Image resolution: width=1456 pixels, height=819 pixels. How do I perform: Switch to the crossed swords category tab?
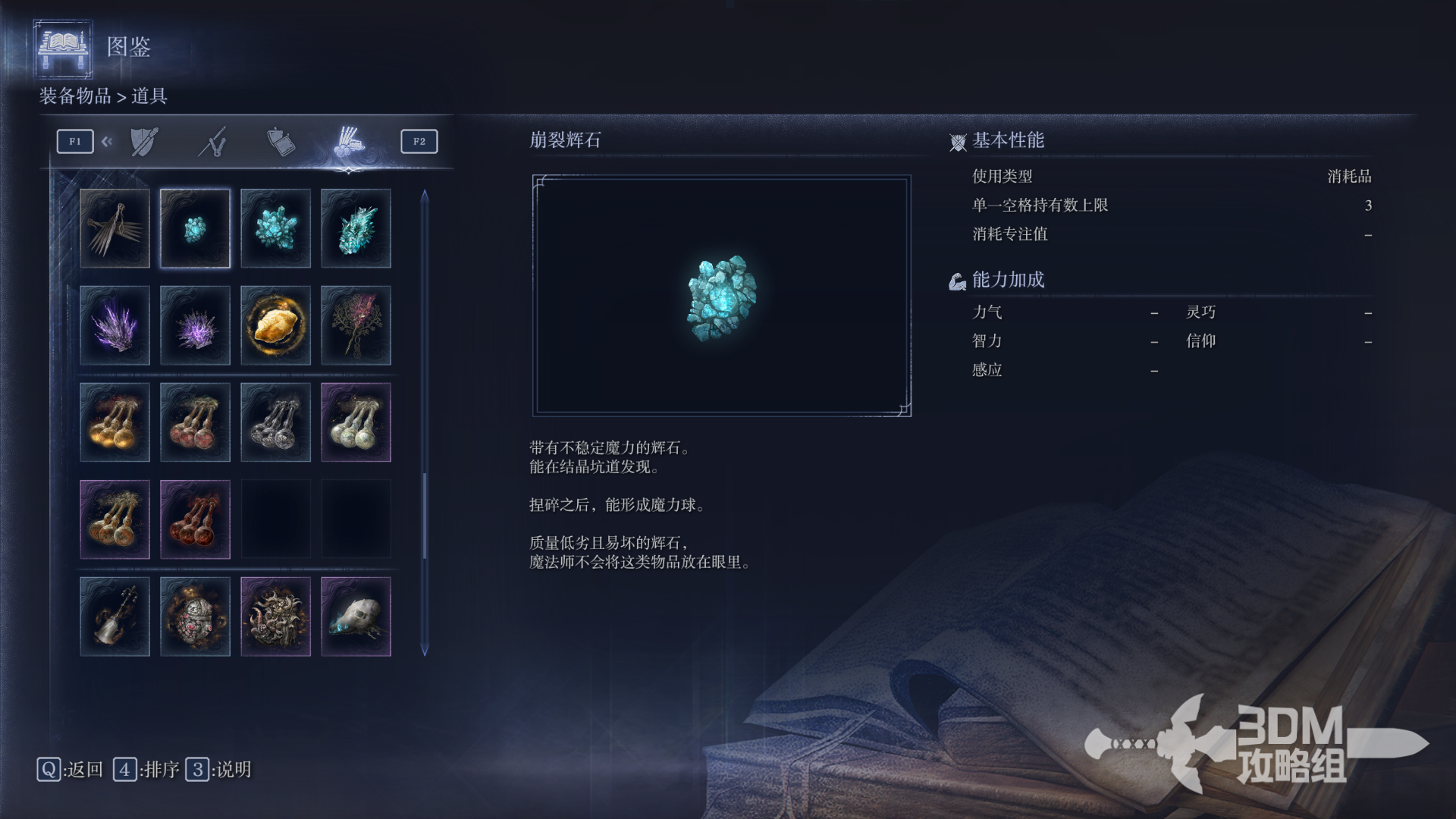[x=212, y=142]
